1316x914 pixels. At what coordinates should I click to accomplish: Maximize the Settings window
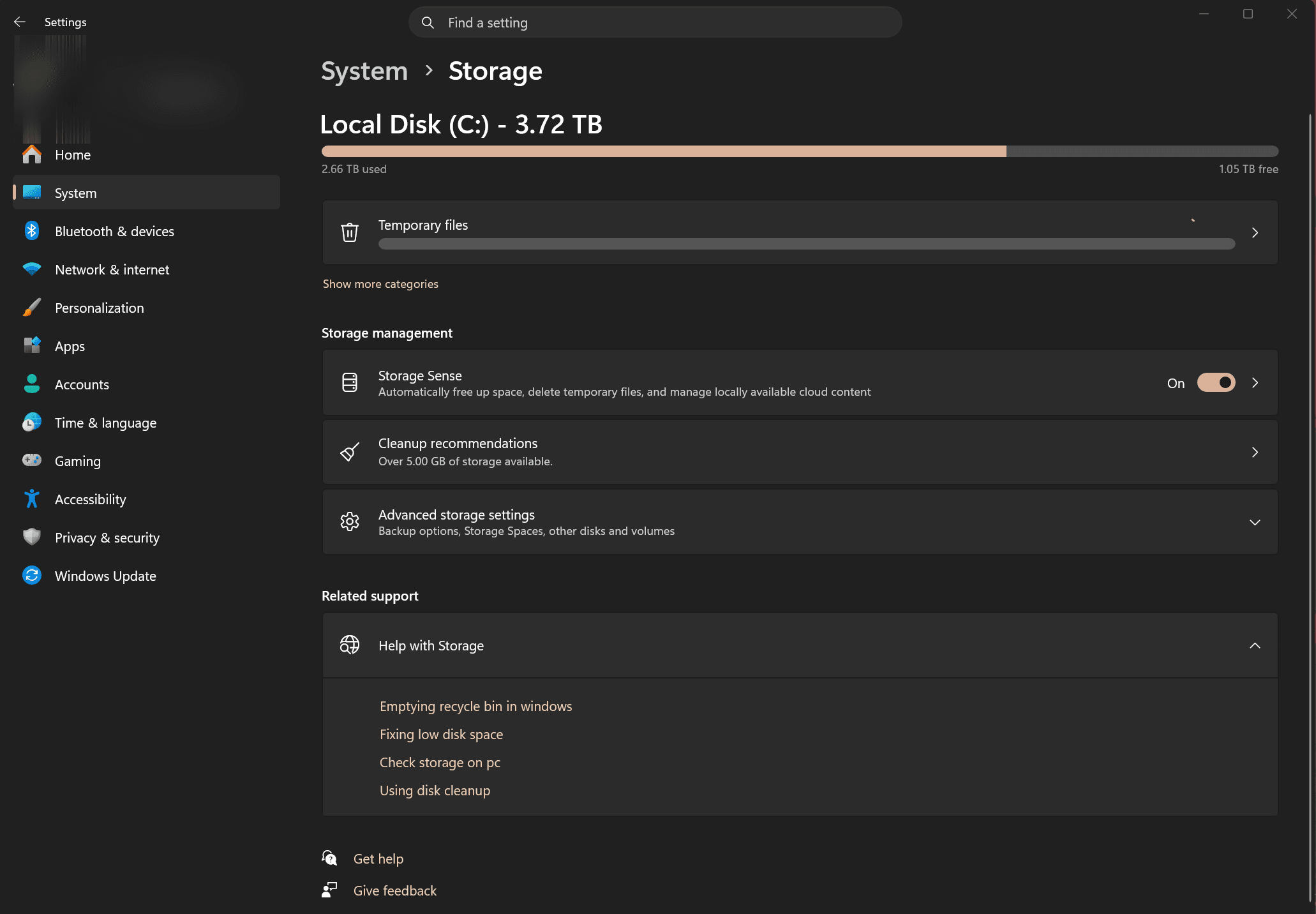click(1248, 14)
